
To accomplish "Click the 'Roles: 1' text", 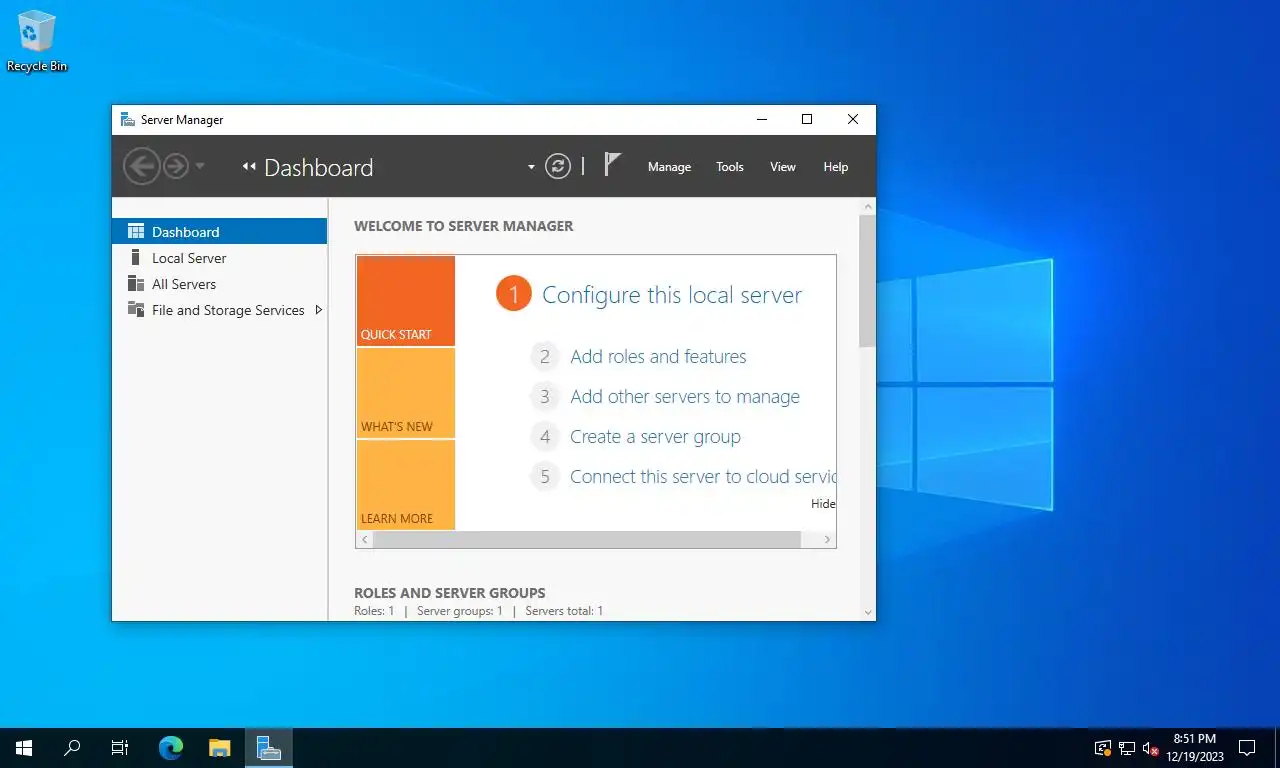I will (374, 610).
